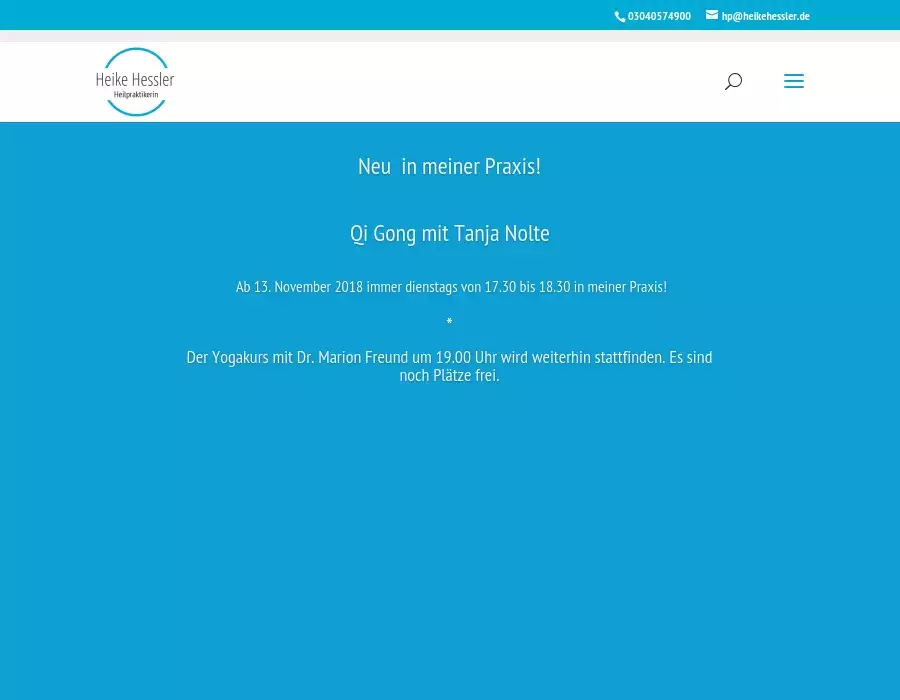The image size is (900, 700).
Task: Click the word 'dienstags' in schedule line
Action: pyautogui.click(x=430, y=287)
